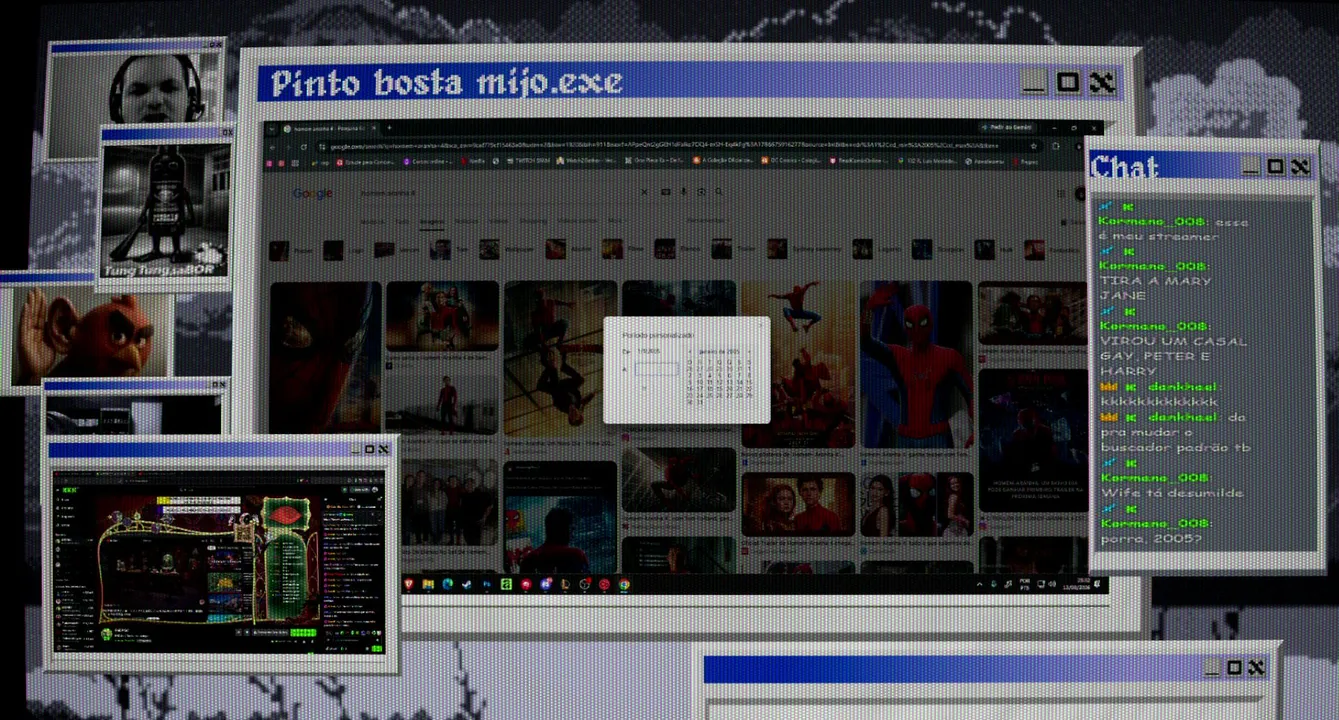Viewport: 1339px width, 720px height.
Task: Click the webcam feed window
Action: tap(134, 102)
